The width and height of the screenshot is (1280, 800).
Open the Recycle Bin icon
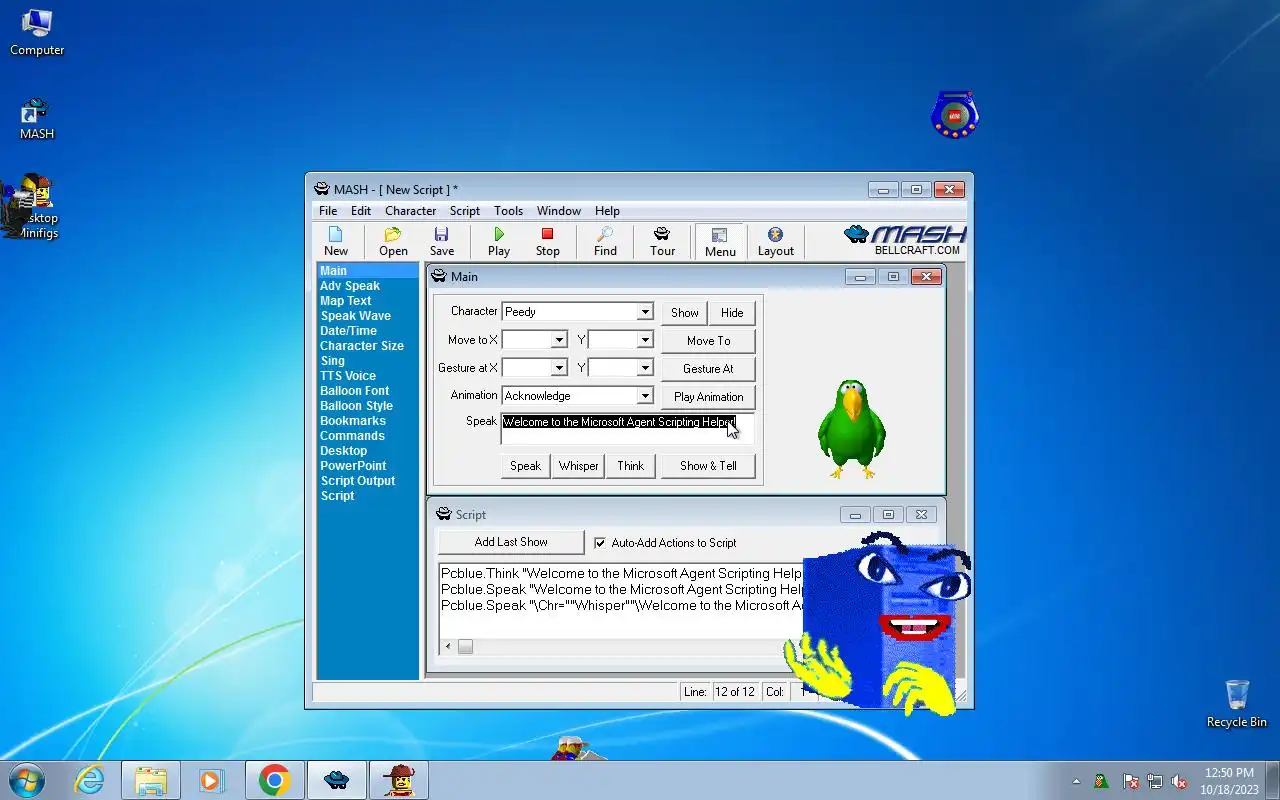[1236, 703]
